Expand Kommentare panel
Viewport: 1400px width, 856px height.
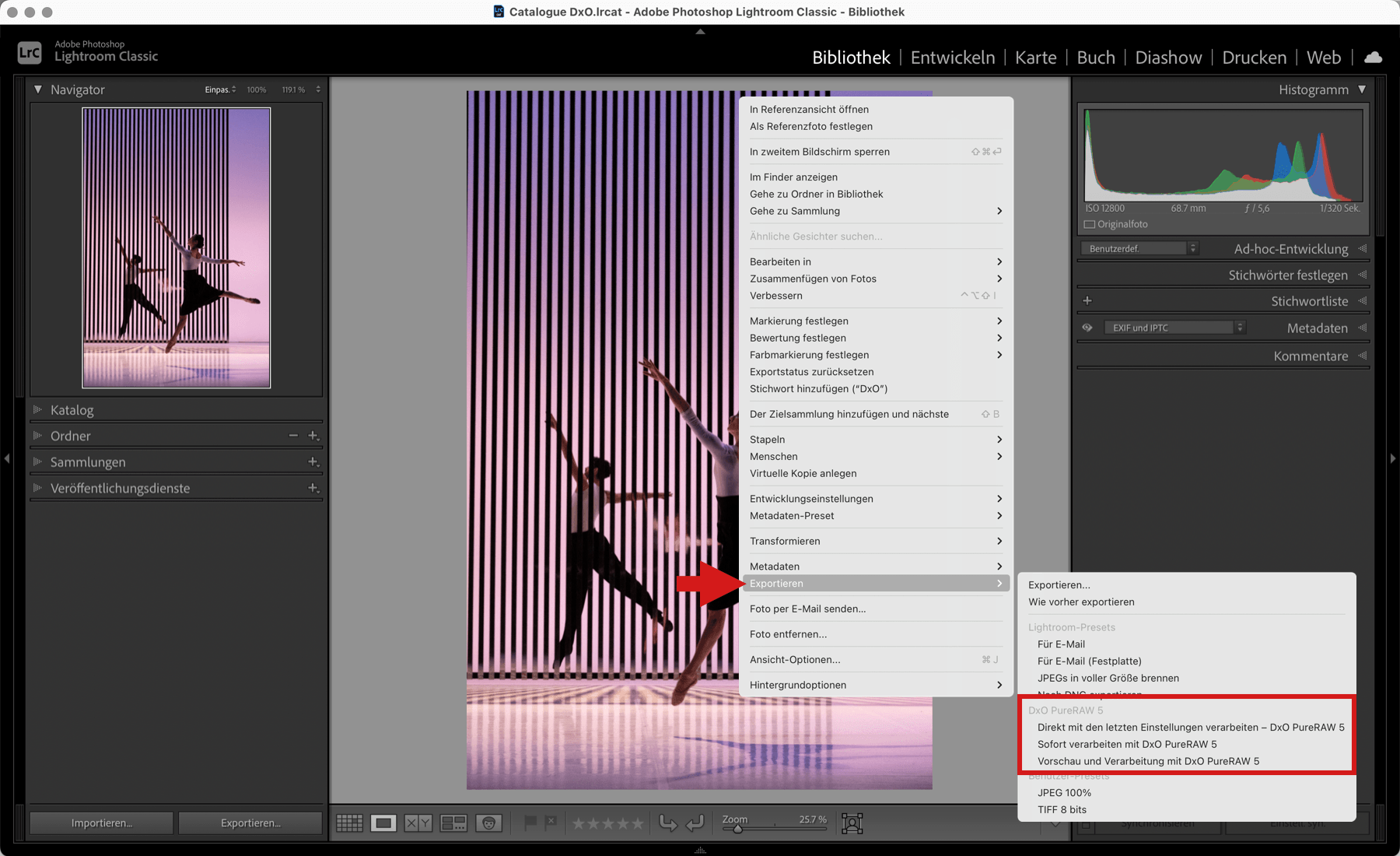coord(1362,356)
